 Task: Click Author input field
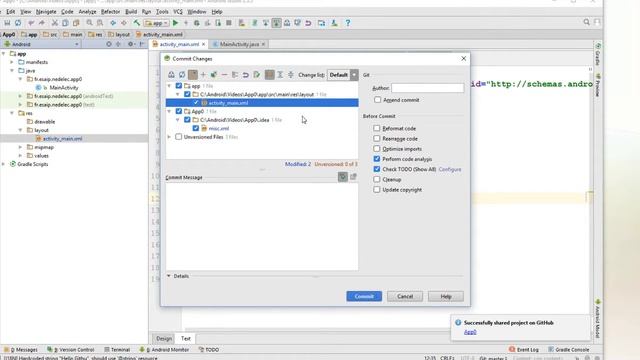point(427,88)
